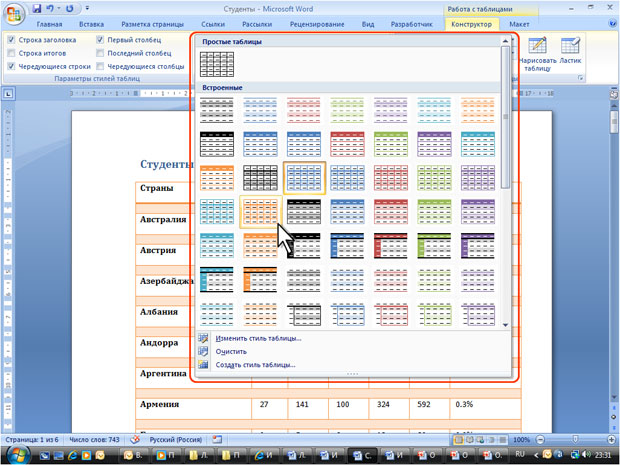Click the zoom out minus button
Screen dimensions: 620x465
tap(541, 440)
